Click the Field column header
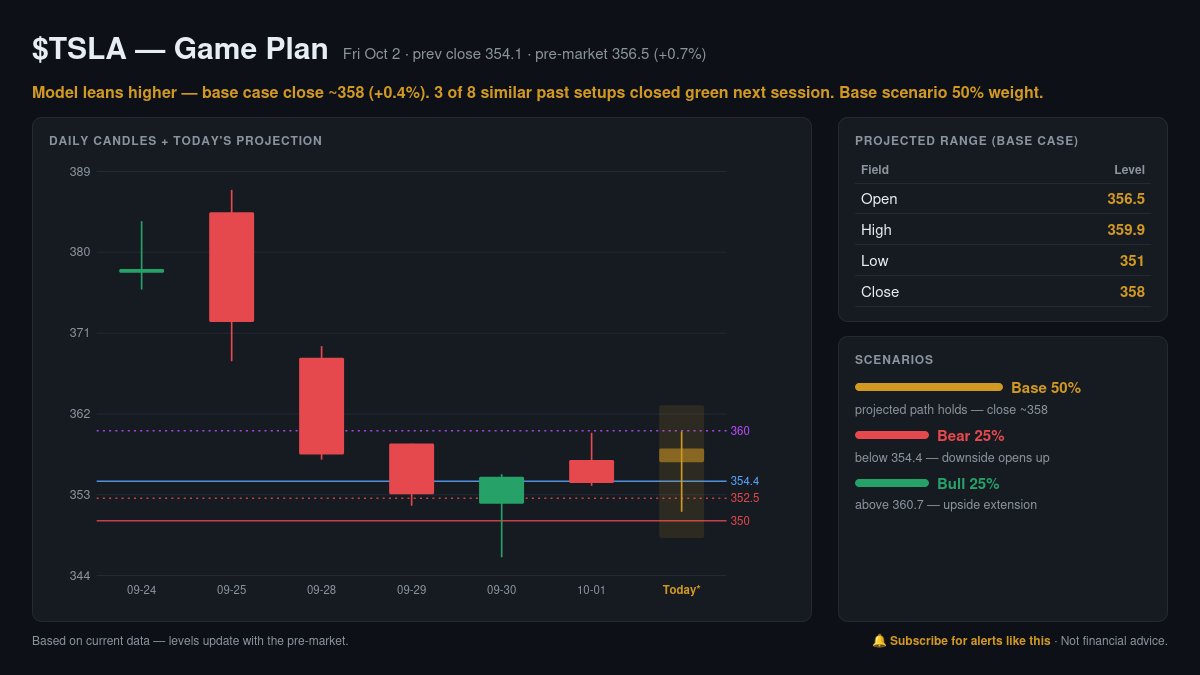This screenshot has width=1200, height=675. 875,170
